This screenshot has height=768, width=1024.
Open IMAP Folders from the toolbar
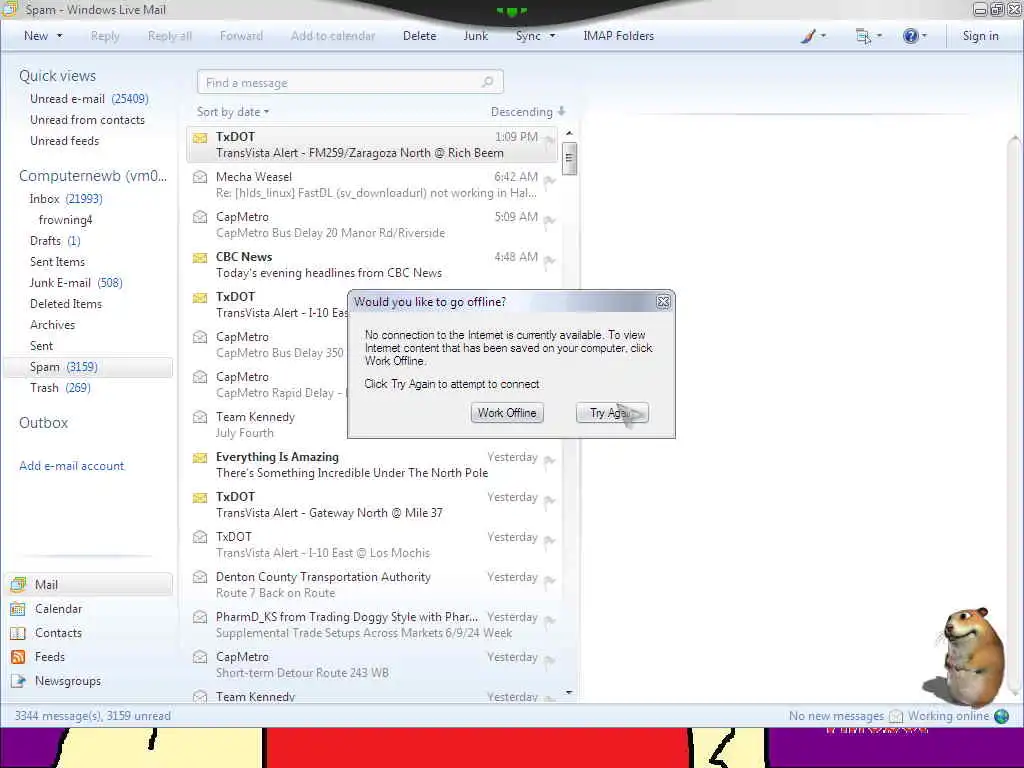tap(618, 36)
